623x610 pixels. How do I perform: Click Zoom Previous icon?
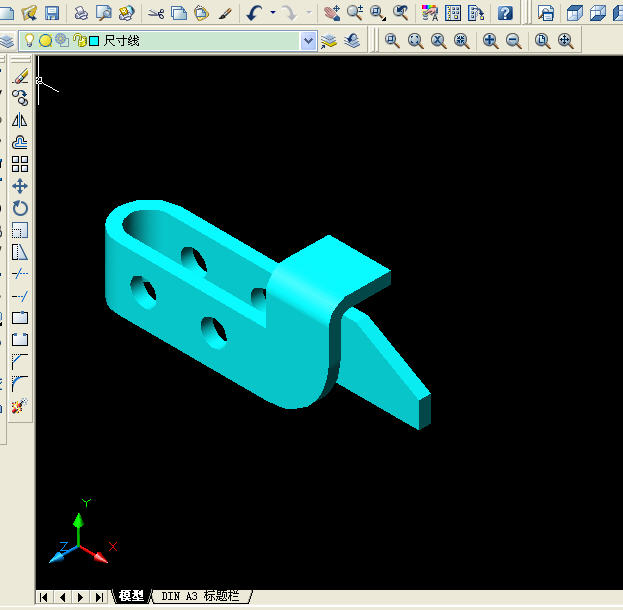coord(400,13)
